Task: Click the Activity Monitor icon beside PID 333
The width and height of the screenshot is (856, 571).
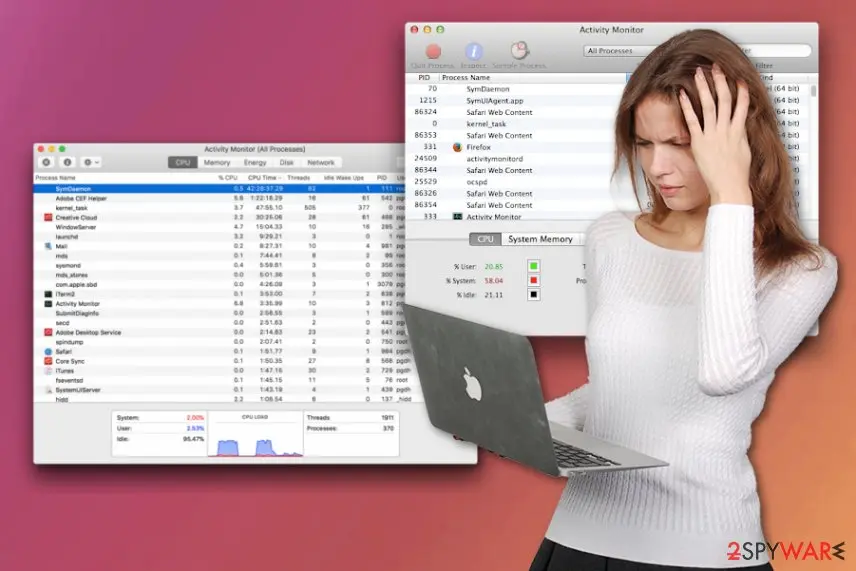Action: point(457,216)
